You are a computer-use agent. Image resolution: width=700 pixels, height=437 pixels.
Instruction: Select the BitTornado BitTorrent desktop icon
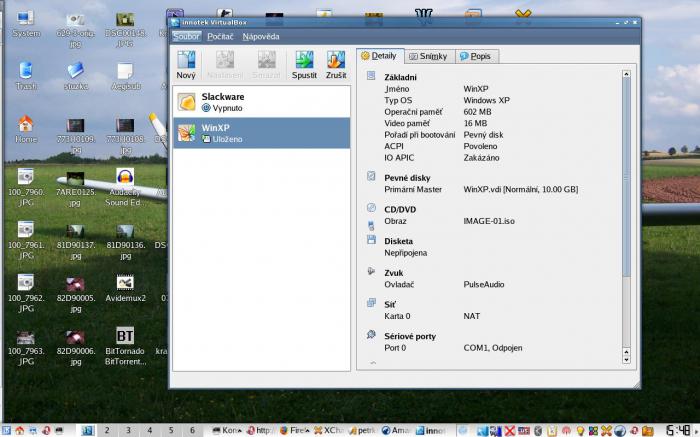click(x=125, y=346)
